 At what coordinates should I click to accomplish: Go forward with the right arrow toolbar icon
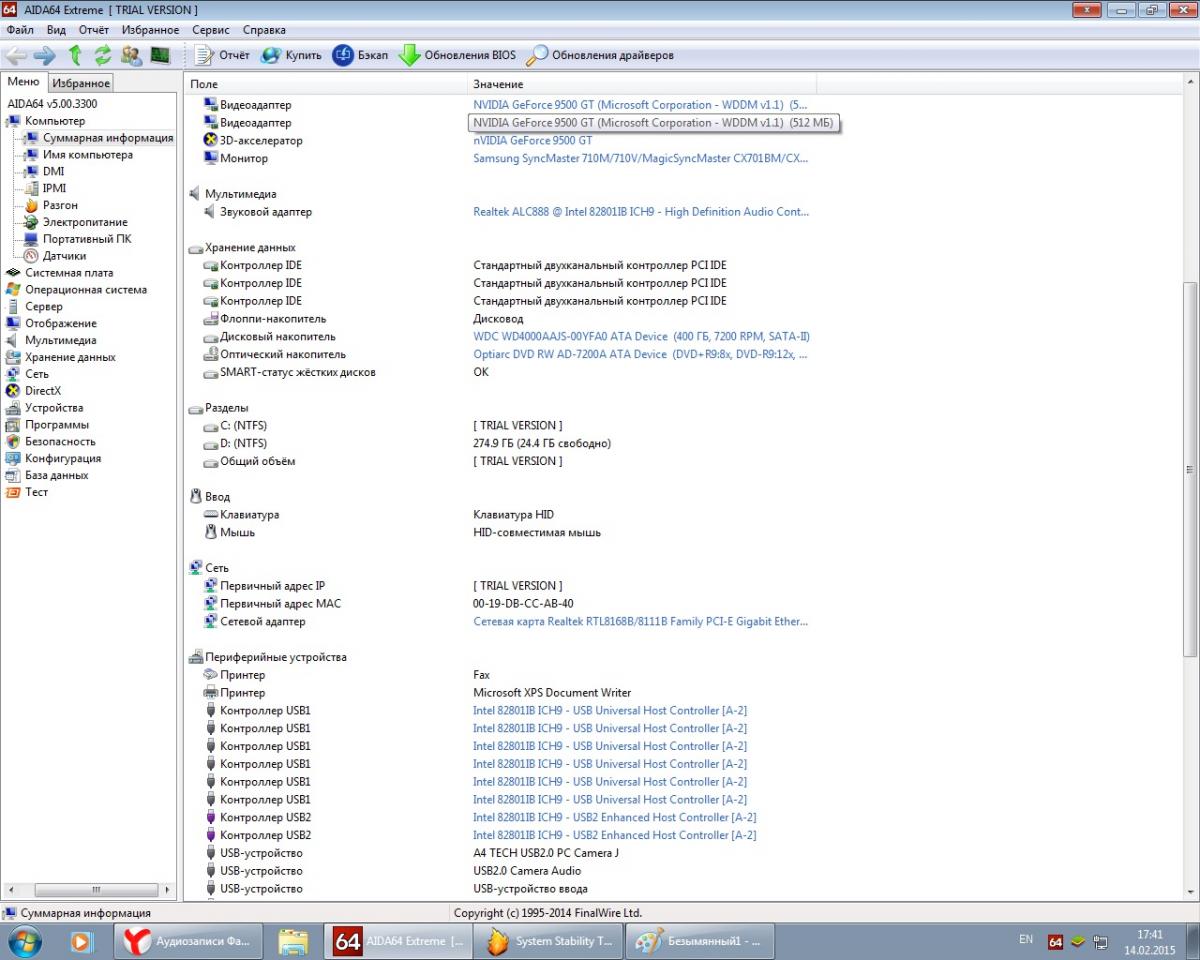(x=45, y=55)
